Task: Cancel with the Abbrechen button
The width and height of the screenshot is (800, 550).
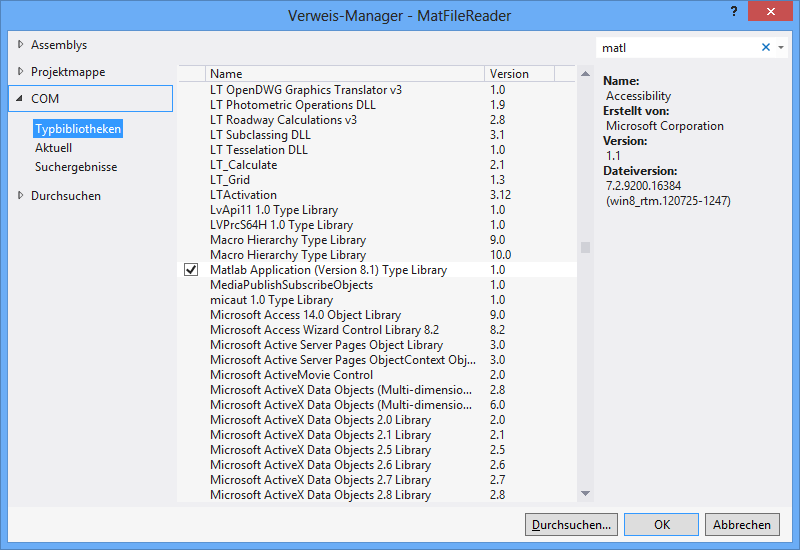Action: pyautogui.click(x=742, y=524)
